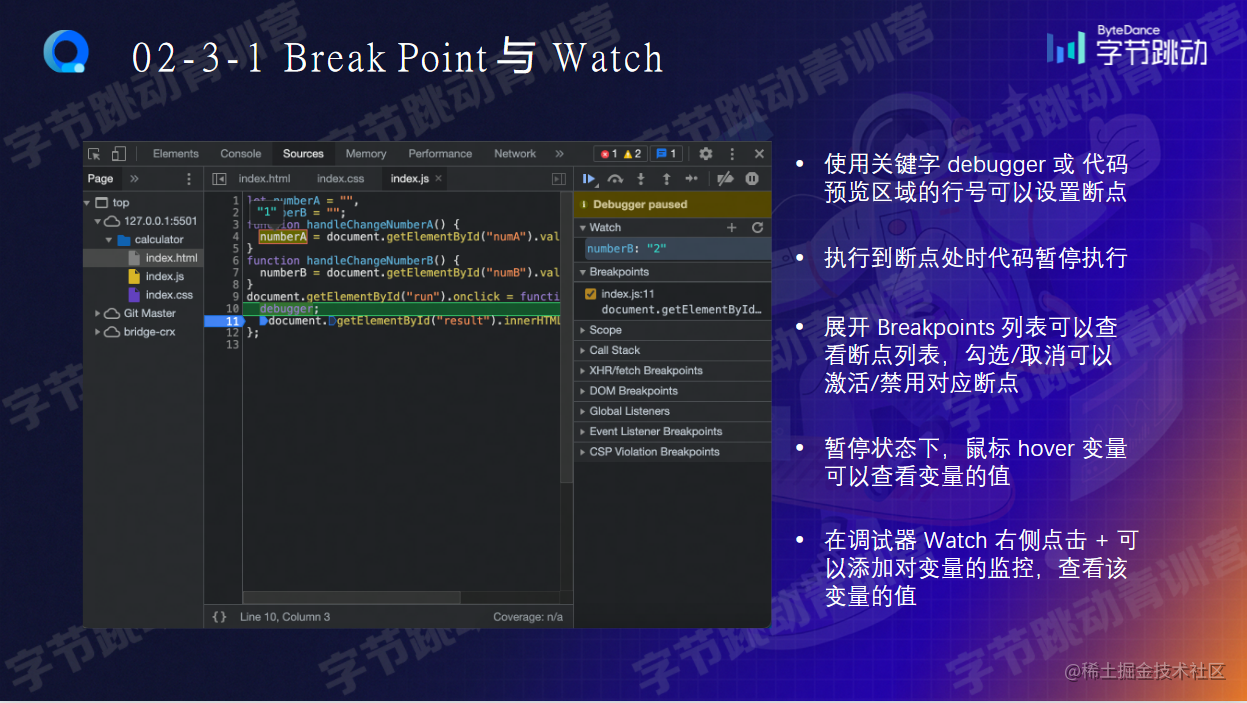This screenshot has width=1247, height=703.
Task: Open the errors and warnings counter
Action: coord(620,154)
